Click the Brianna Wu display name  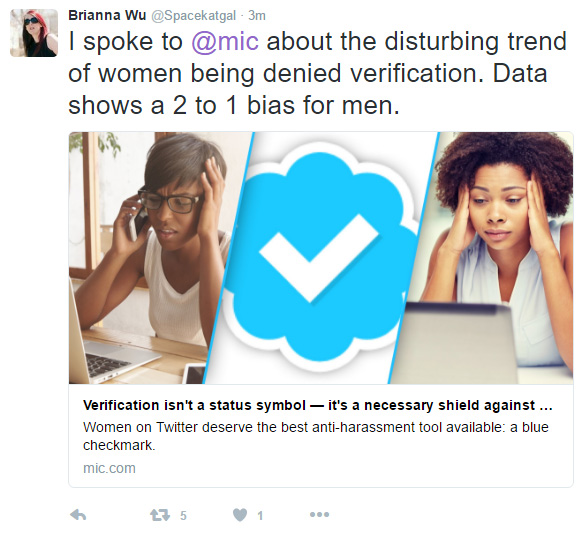(x=107, y=16)
